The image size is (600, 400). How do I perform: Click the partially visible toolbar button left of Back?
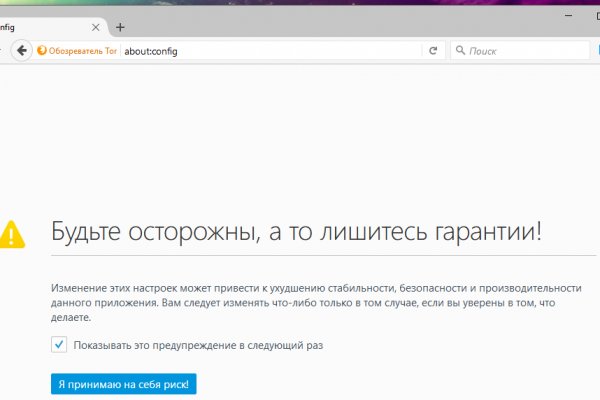[x=3, y=50]
